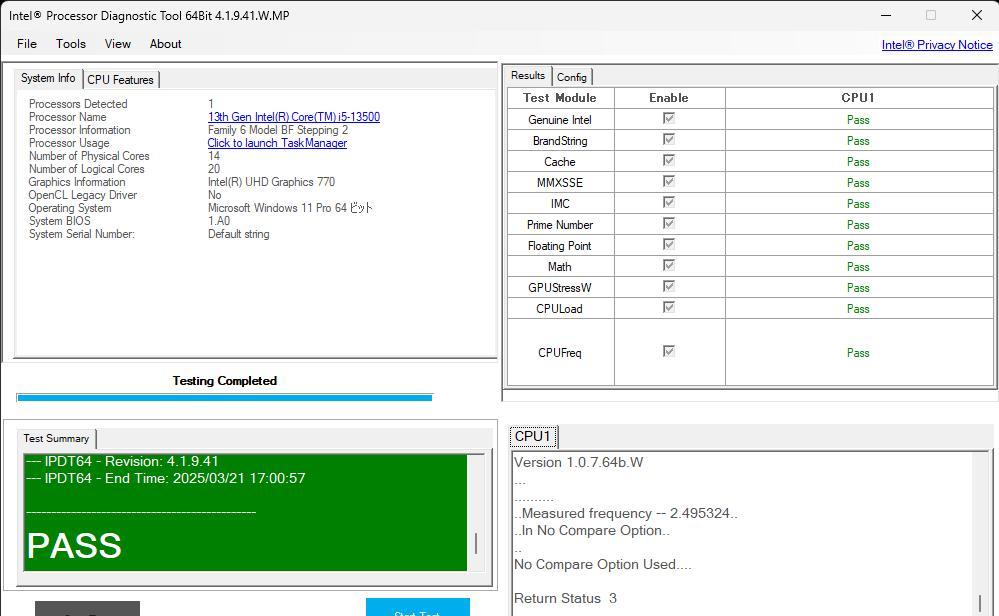Click the blue Start Test button
Image resolution: width=999 pixels, height=616 pixels.
418,607
